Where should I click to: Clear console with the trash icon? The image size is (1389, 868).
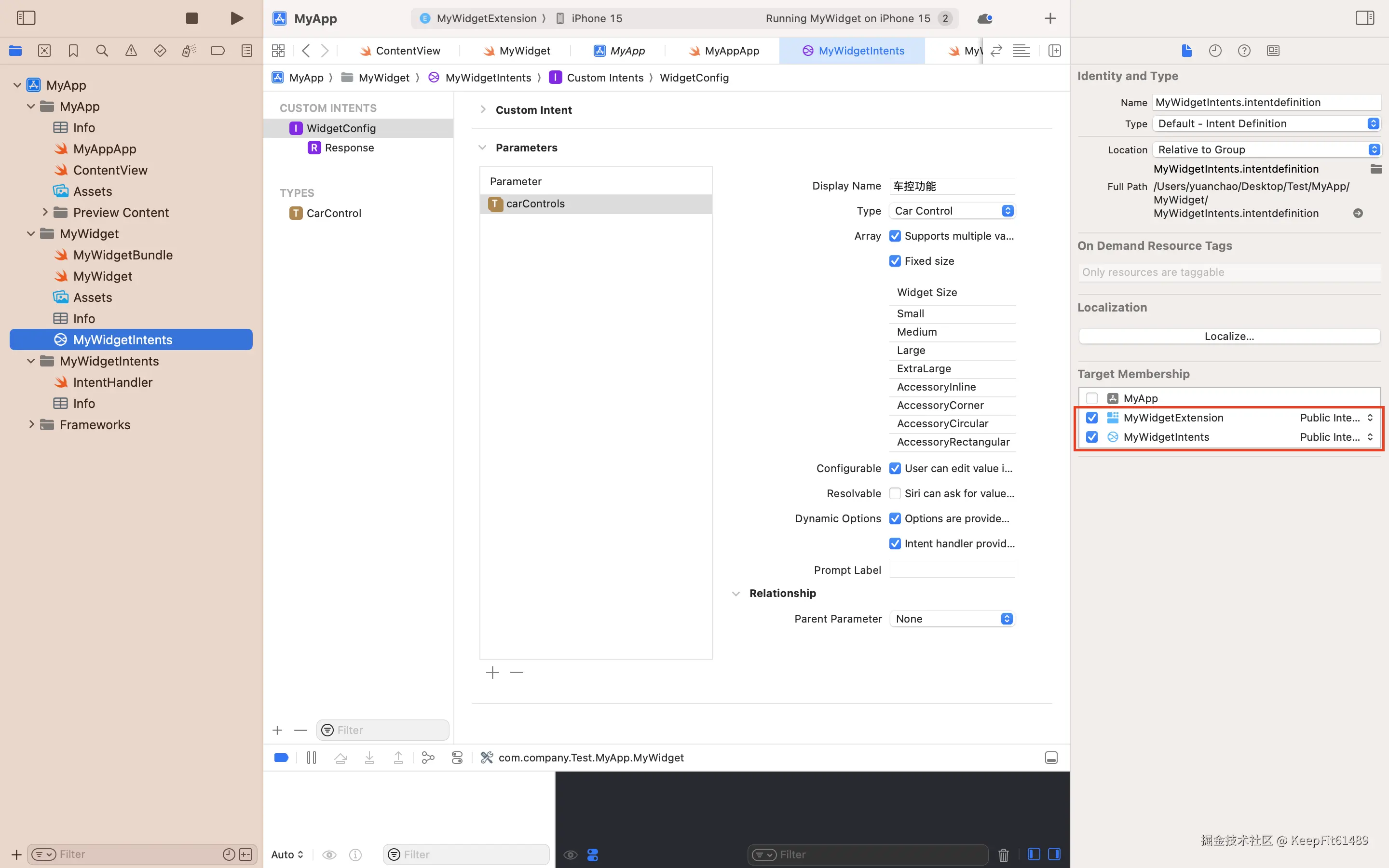[x=1003, y=855]
